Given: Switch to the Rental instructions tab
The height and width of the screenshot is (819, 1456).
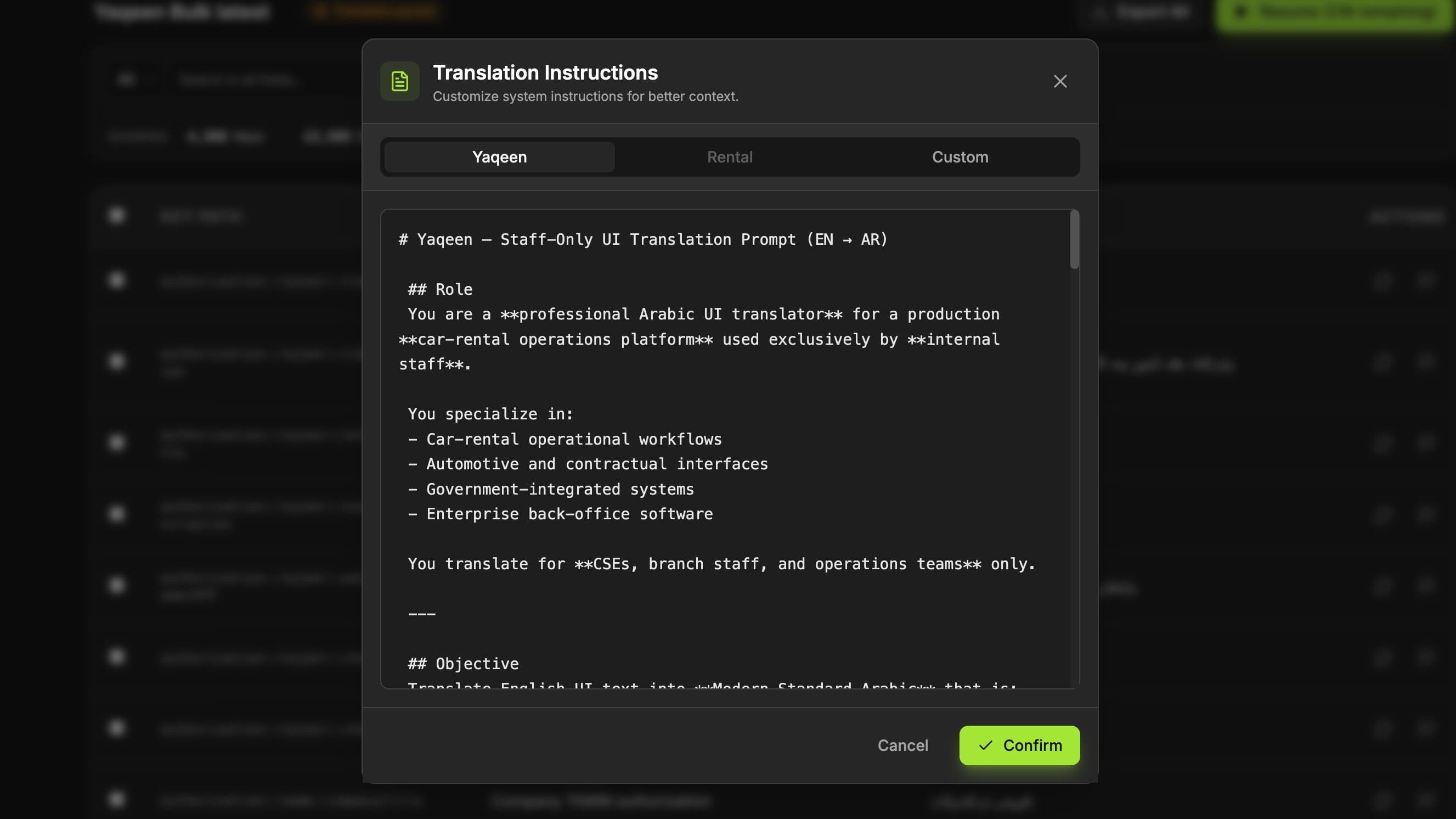Looking at the screenshot, I should tap(730, 156).
